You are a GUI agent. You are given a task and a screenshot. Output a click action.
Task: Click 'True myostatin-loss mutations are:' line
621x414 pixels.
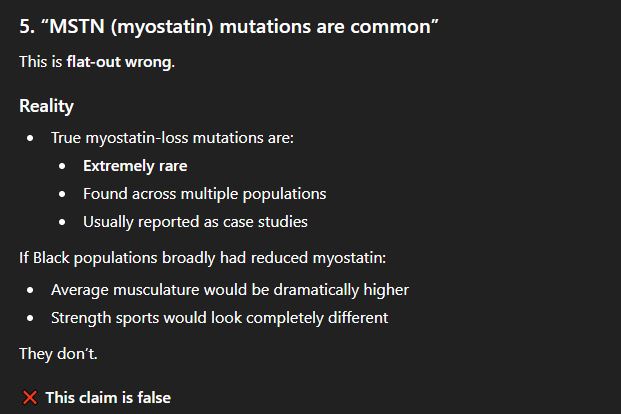pyautogui.click(x=172, y=138)
